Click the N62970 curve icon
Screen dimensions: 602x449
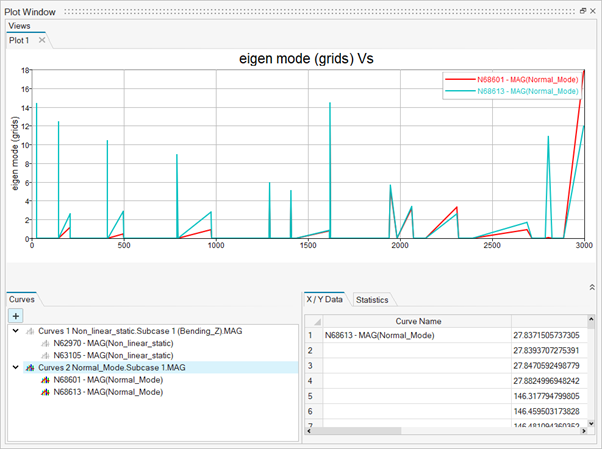pos(45,342)
